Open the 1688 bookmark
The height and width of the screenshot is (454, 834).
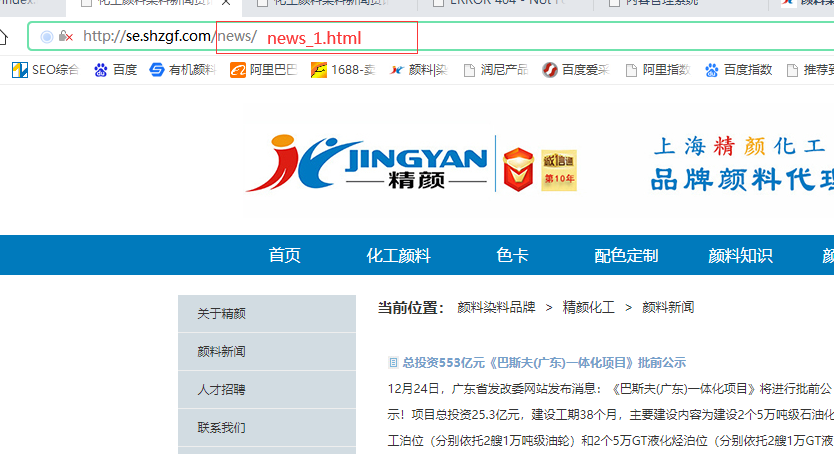tap(343, 70)
